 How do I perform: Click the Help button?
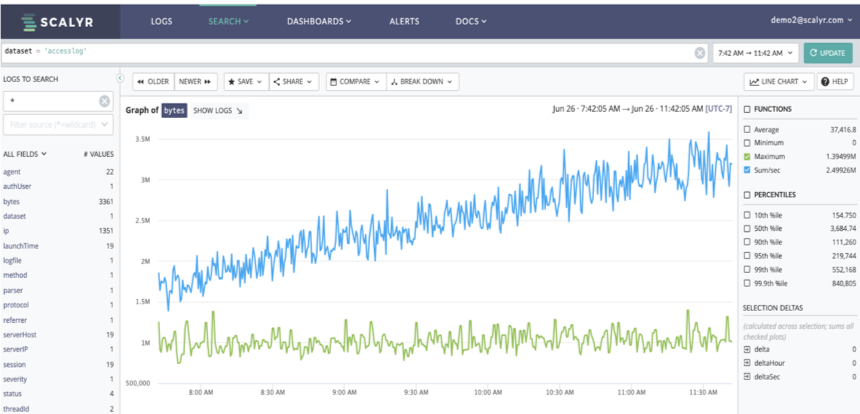[836, 82]
